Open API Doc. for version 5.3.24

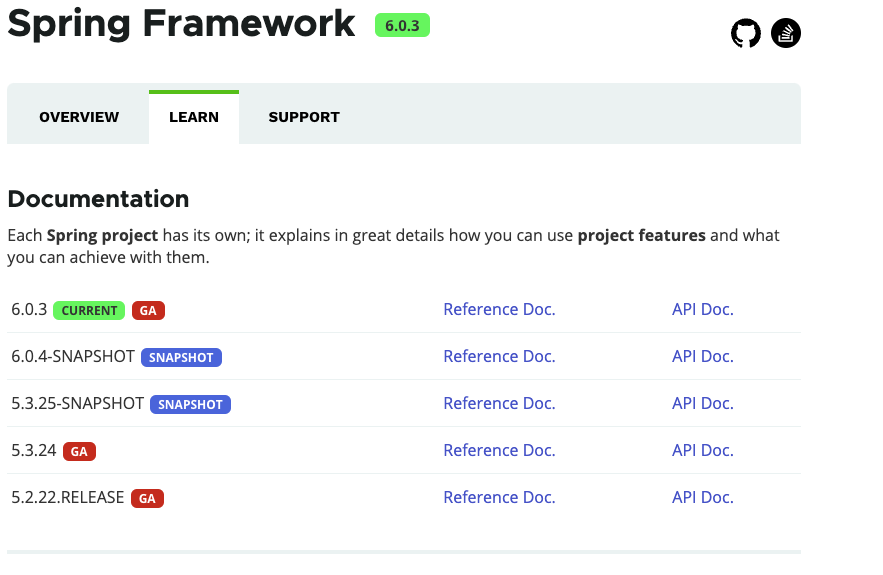702,450
